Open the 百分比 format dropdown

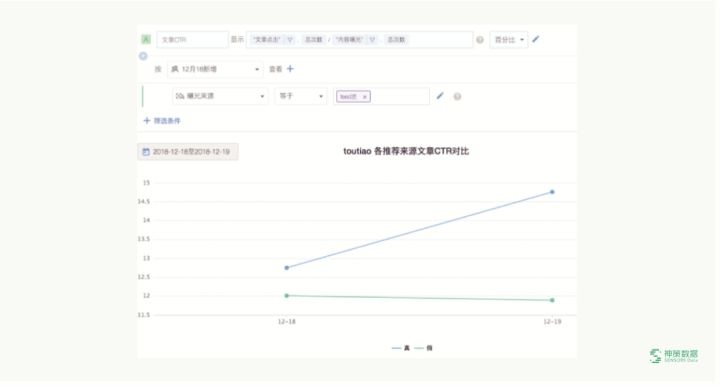click(x=509, y=40)
